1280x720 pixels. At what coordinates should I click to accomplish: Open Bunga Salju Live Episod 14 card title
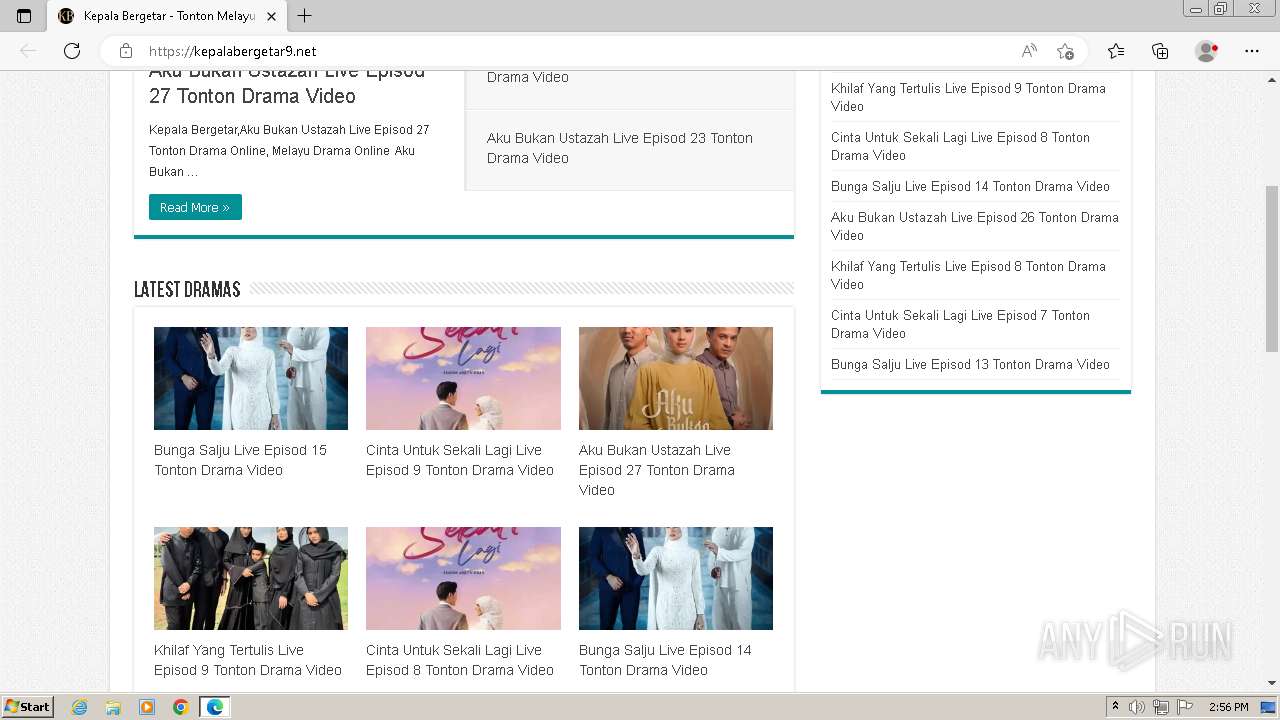point(665,660)
